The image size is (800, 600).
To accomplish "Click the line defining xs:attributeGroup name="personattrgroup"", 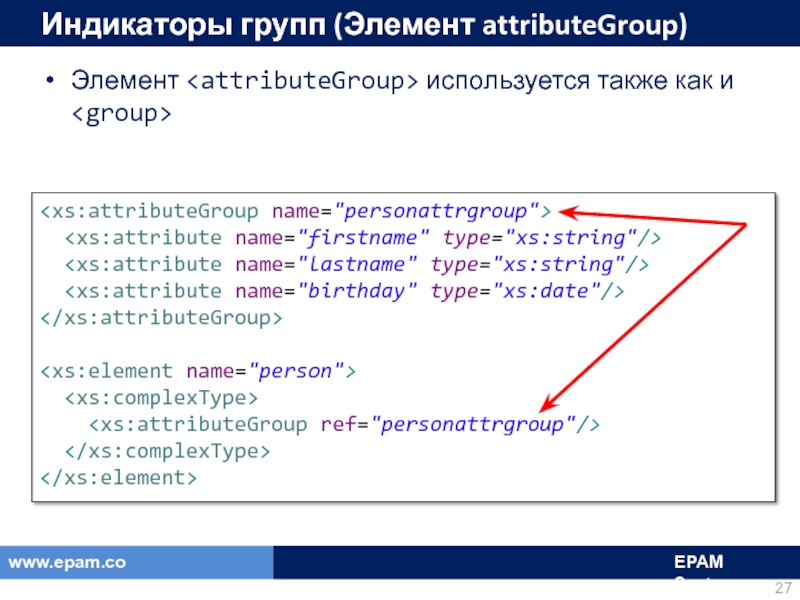I will (x=296, y=211).
